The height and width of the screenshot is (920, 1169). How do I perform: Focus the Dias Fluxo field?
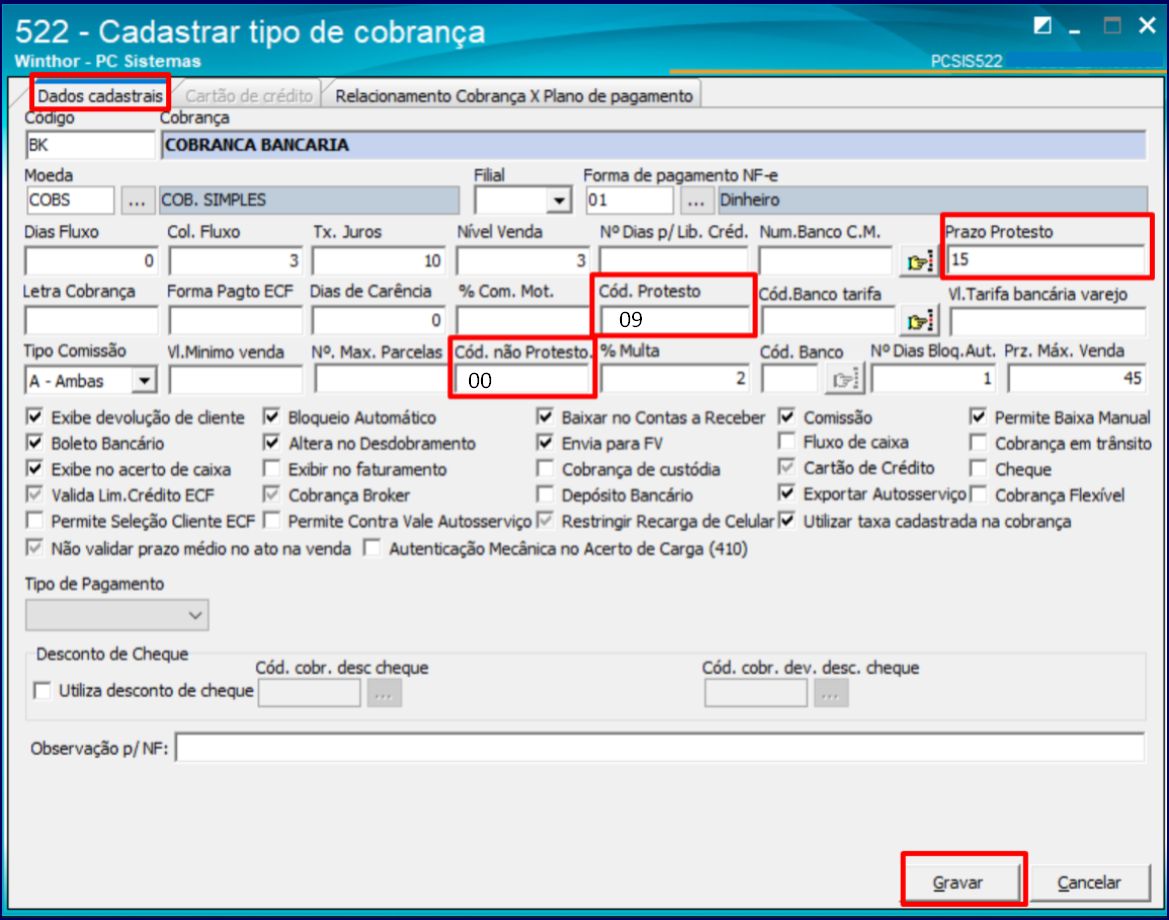coord(90,262)
